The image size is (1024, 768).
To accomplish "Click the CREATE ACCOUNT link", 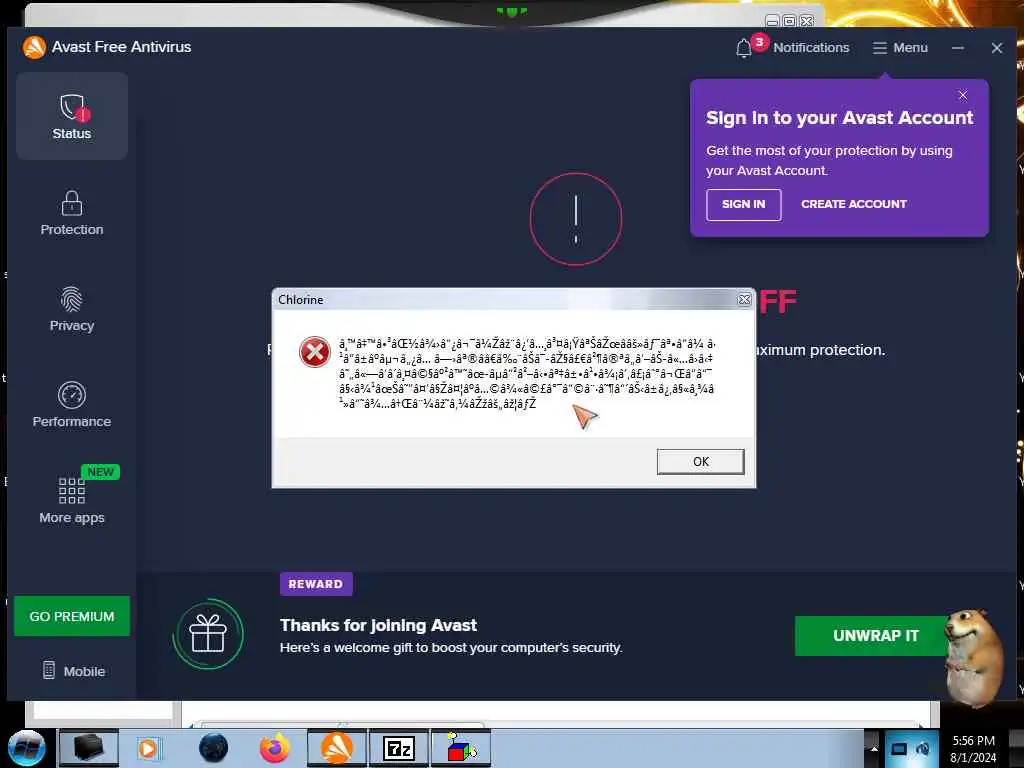I will click(x=854, y=204).
